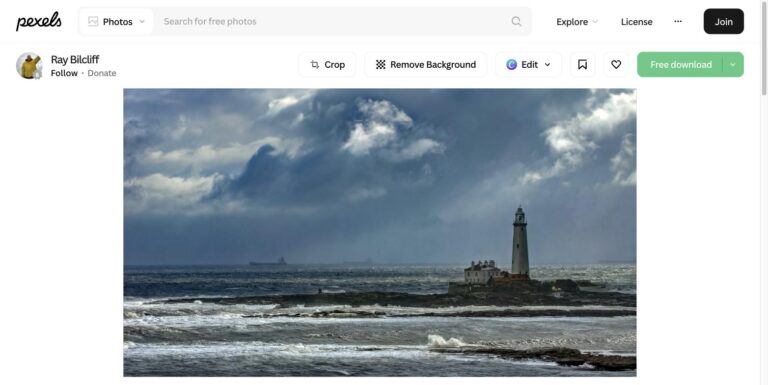Open the Edit dropdown
Screen dimensions: 768x385
click(528, 65)
